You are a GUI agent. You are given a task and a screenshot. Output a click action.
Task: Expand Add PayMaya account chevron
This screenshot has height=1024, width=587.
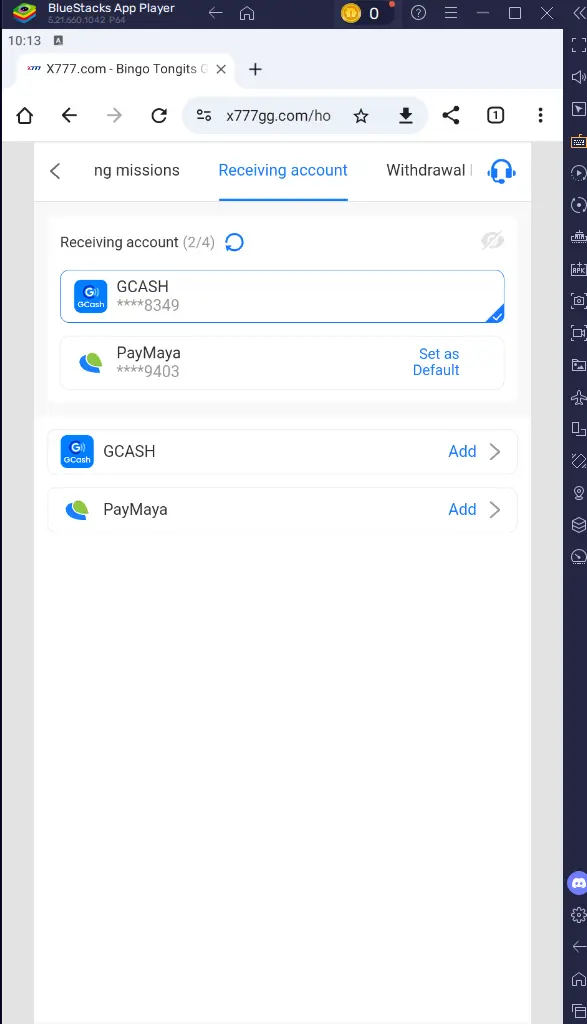point(495,509)
